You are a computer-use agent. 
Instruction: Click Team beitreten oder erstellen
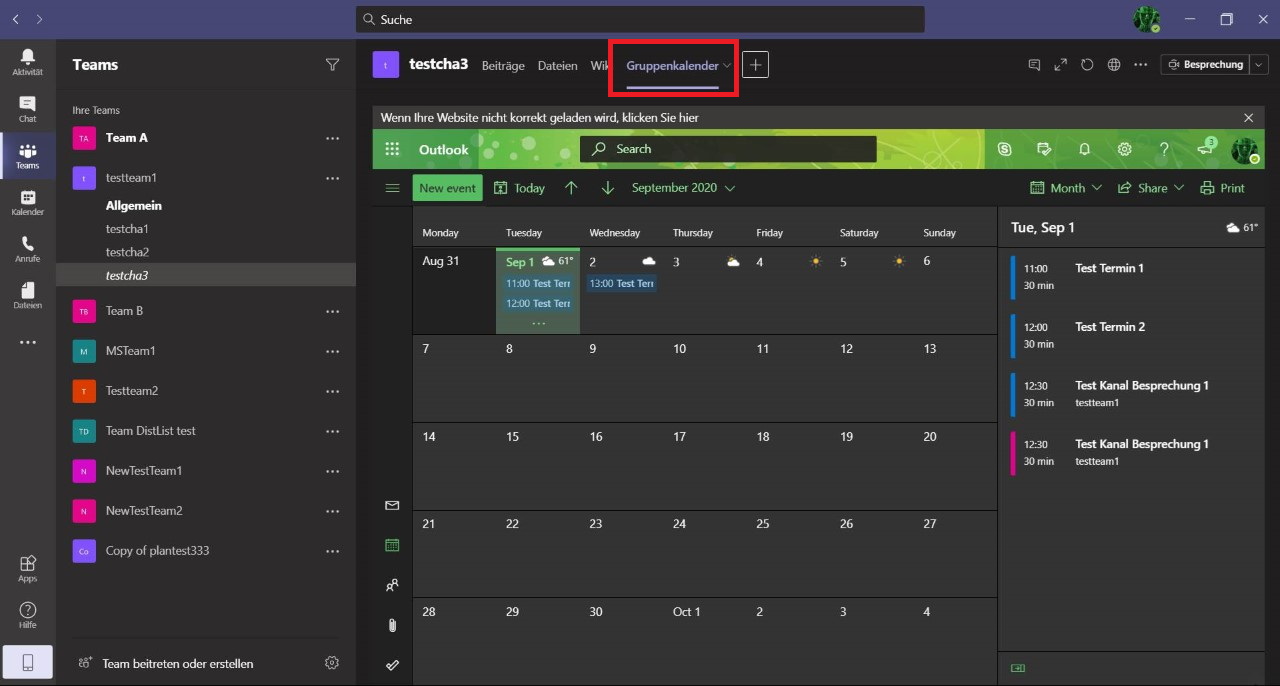coord(165,663)
